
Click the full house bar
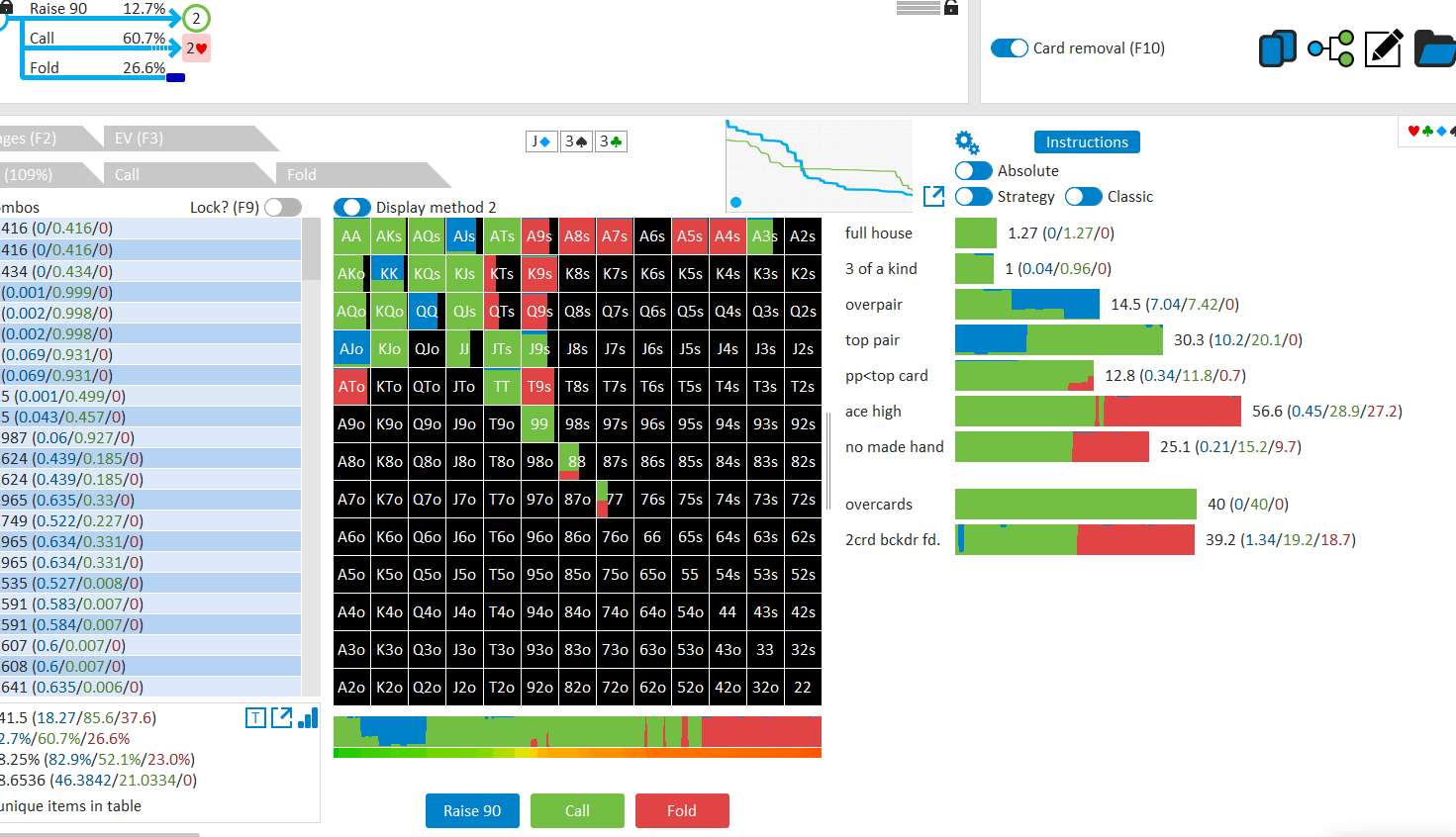point(976,233)
